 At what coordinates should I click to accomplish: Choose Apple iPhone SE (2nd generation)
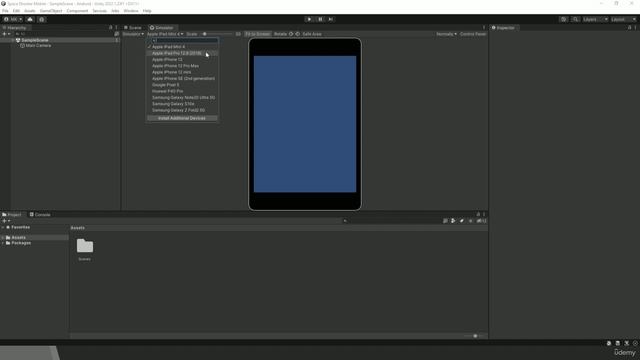182,78
